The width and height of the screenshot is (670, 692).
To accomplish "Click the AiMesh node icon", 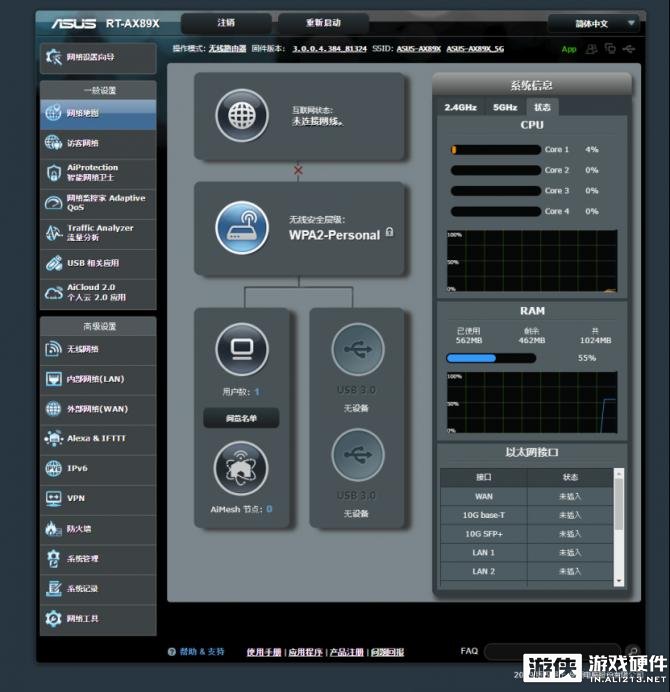I will [x=241, y=468].
